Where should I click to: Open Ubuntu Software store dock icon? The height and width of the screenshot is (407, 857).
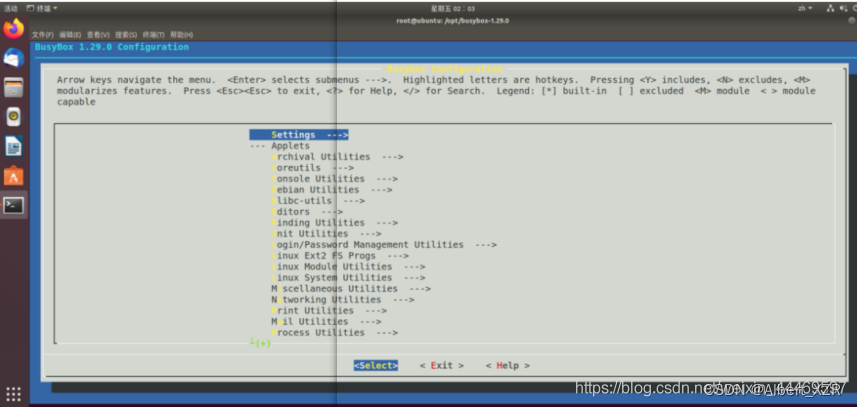click(x=14, y=176)
